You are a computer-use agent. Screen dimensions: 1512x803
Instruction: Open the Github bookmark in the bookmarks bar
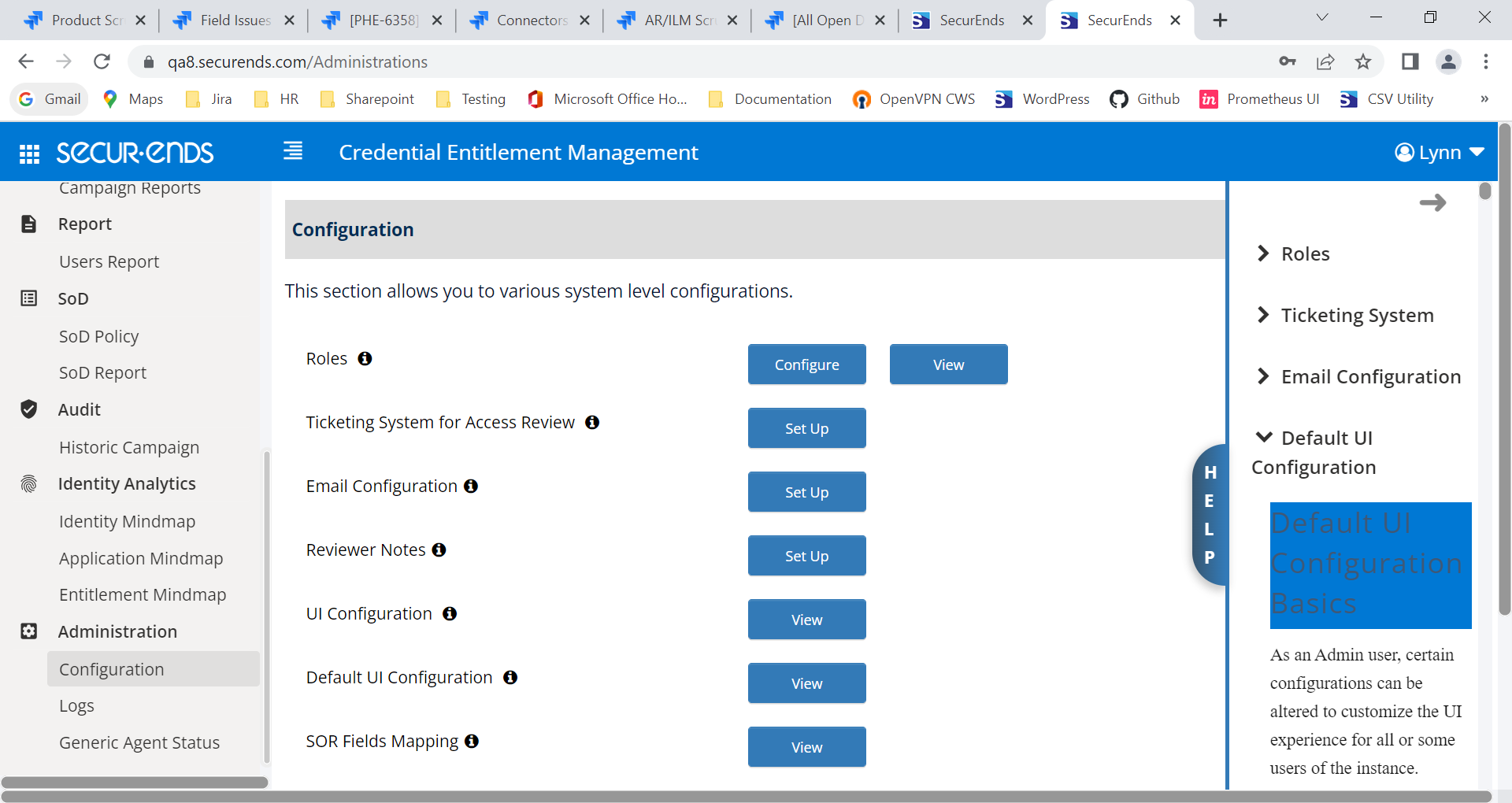(x=1144, y=99)
